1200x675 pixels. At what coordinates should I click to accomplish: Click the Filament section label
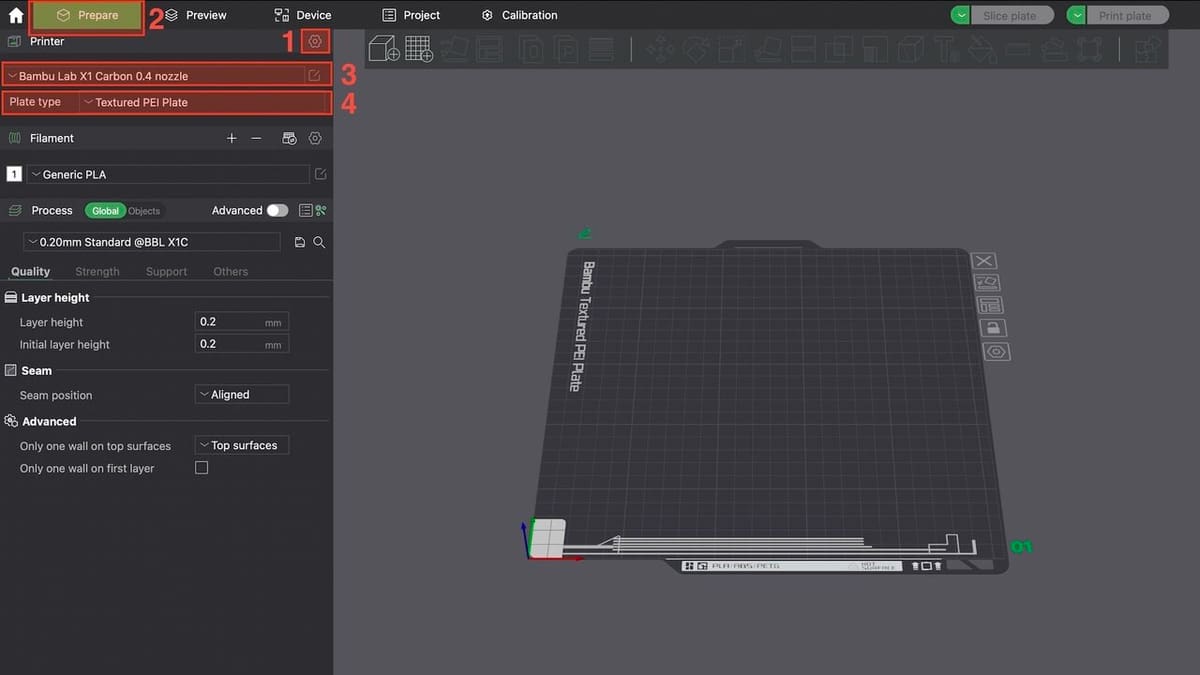(x=52, y=138)
